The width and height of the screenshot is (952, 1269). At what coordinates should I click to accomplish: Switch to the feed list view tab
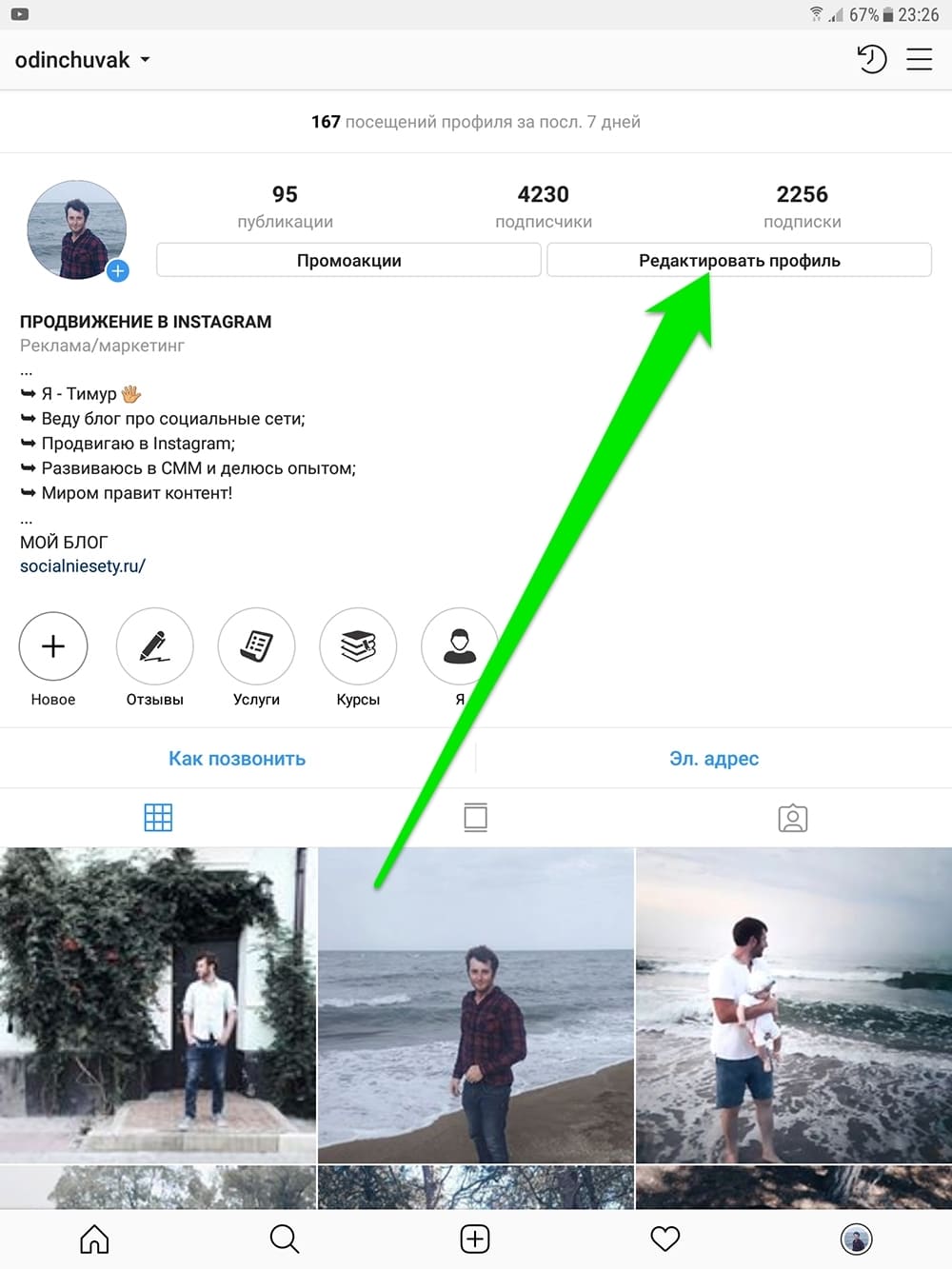click(x=475, y=818)
